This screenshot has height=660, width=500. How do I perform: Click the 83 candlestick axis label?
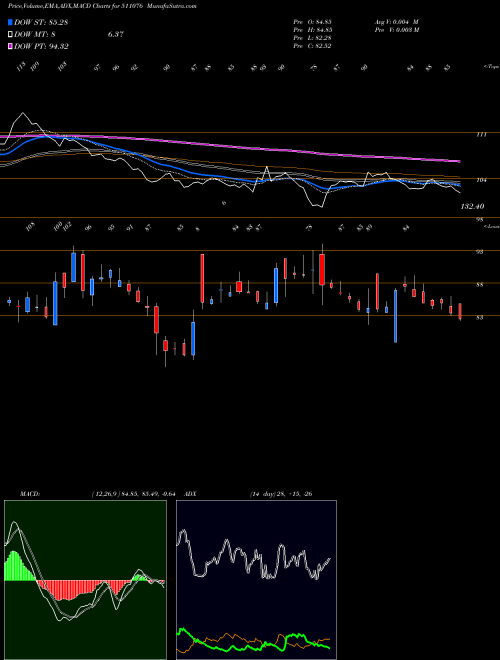point(479,318)
